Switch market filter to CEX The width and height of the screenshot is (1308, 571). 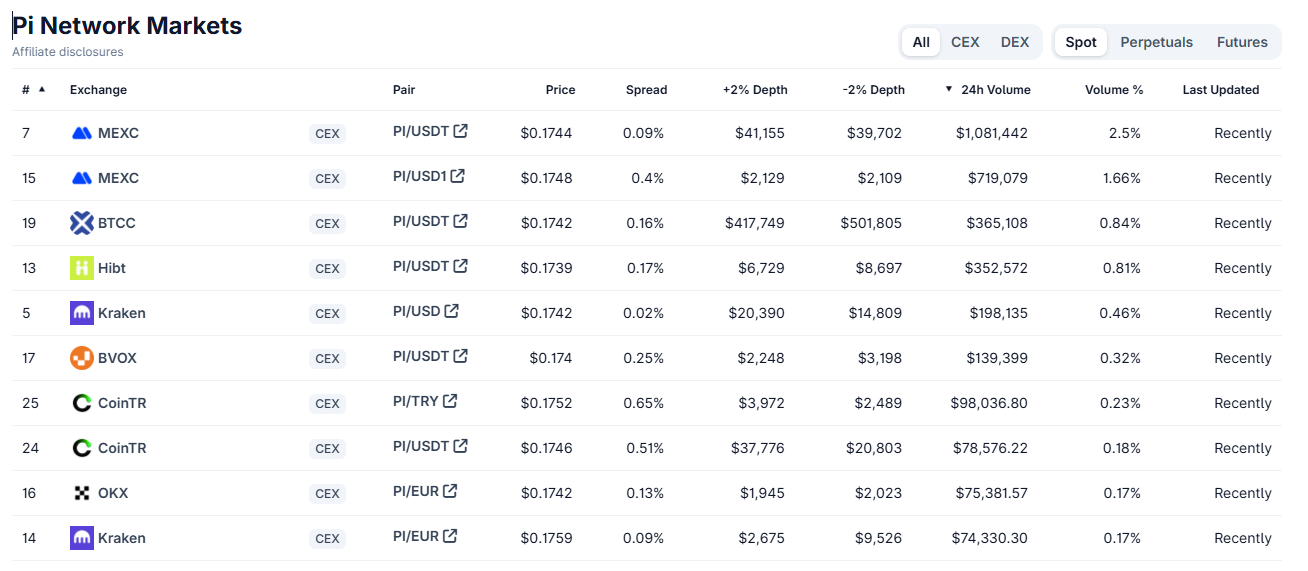(965, 42)
